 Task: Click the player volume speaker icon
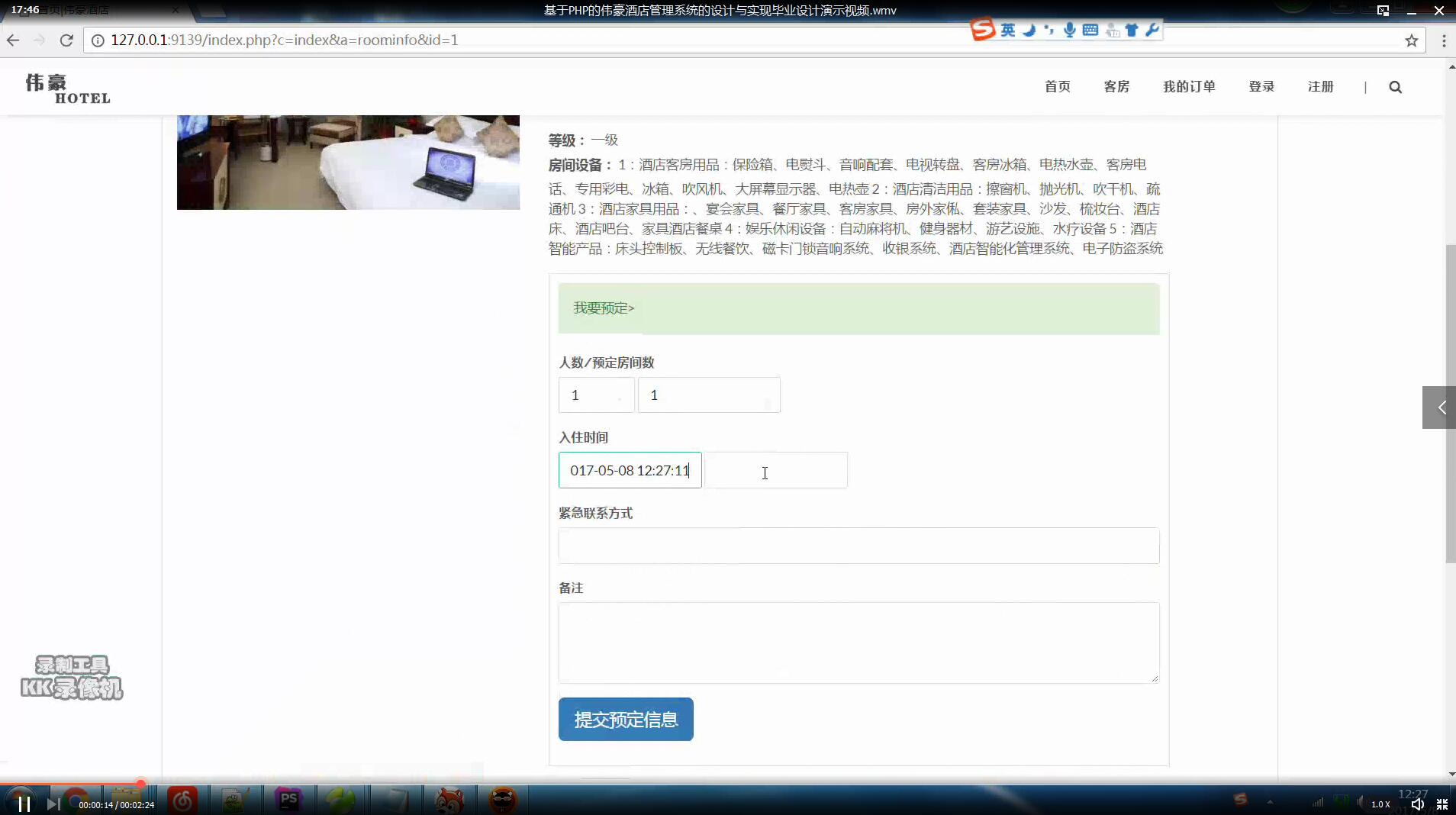1417,804
